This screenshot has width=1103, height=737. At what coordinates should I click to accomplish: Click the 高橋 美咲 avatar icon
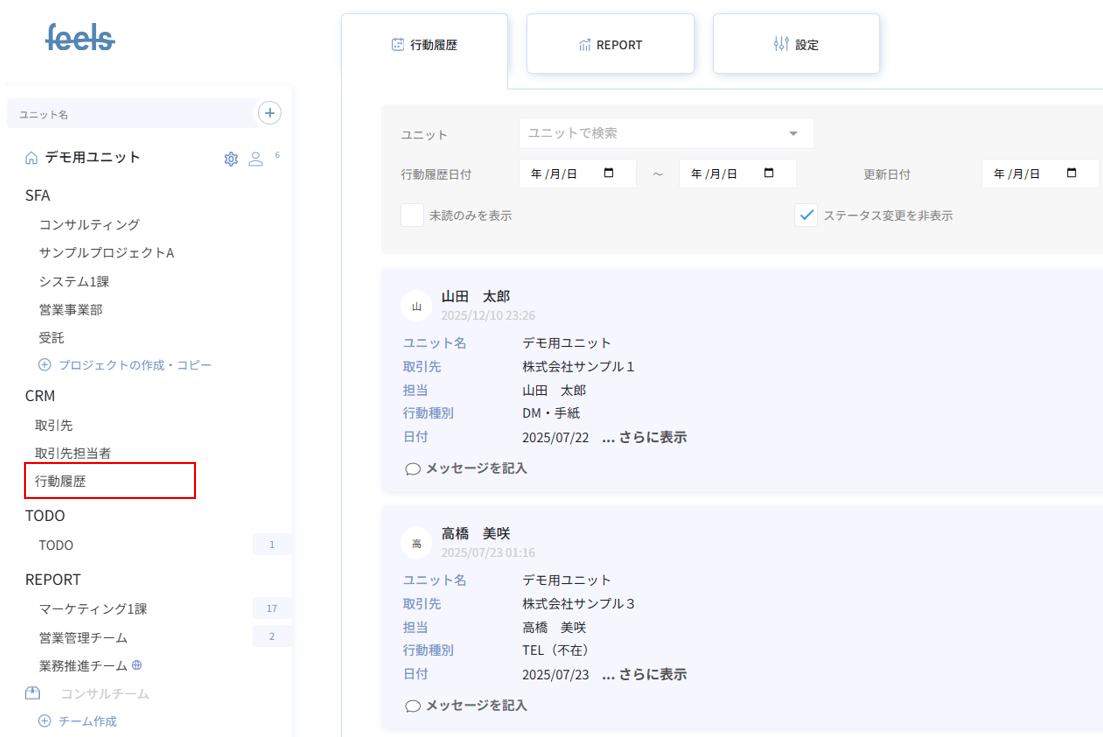[x=416, y=543]
